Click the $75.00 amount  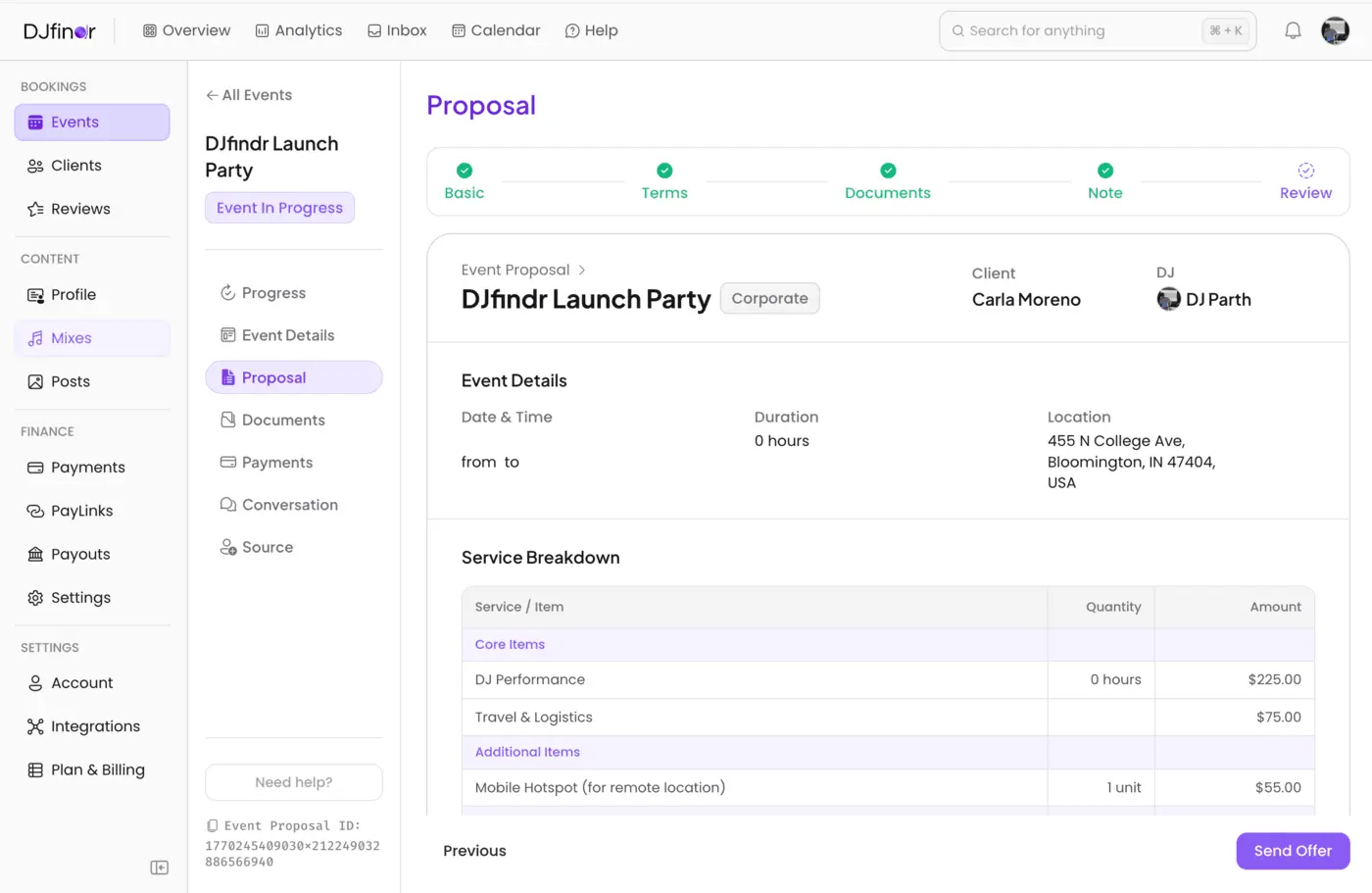click(1279, 717)
